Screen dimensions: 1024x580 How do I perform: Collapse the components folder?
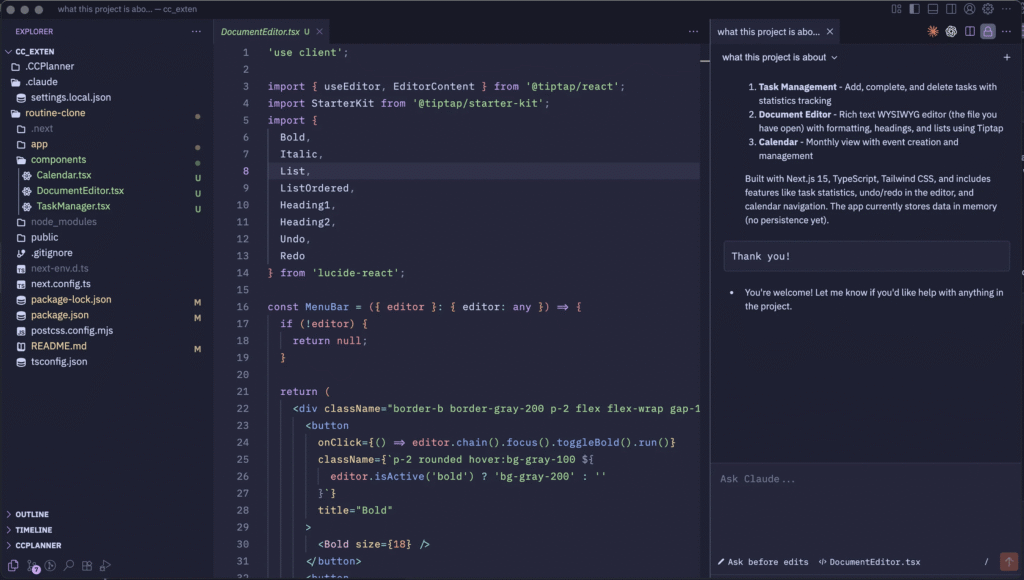point(58,159)
